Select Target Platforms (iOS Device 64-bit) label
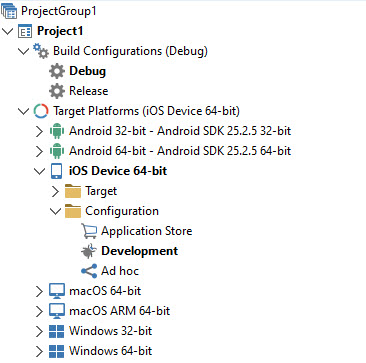The image size is (366, 363). [146, 111]
